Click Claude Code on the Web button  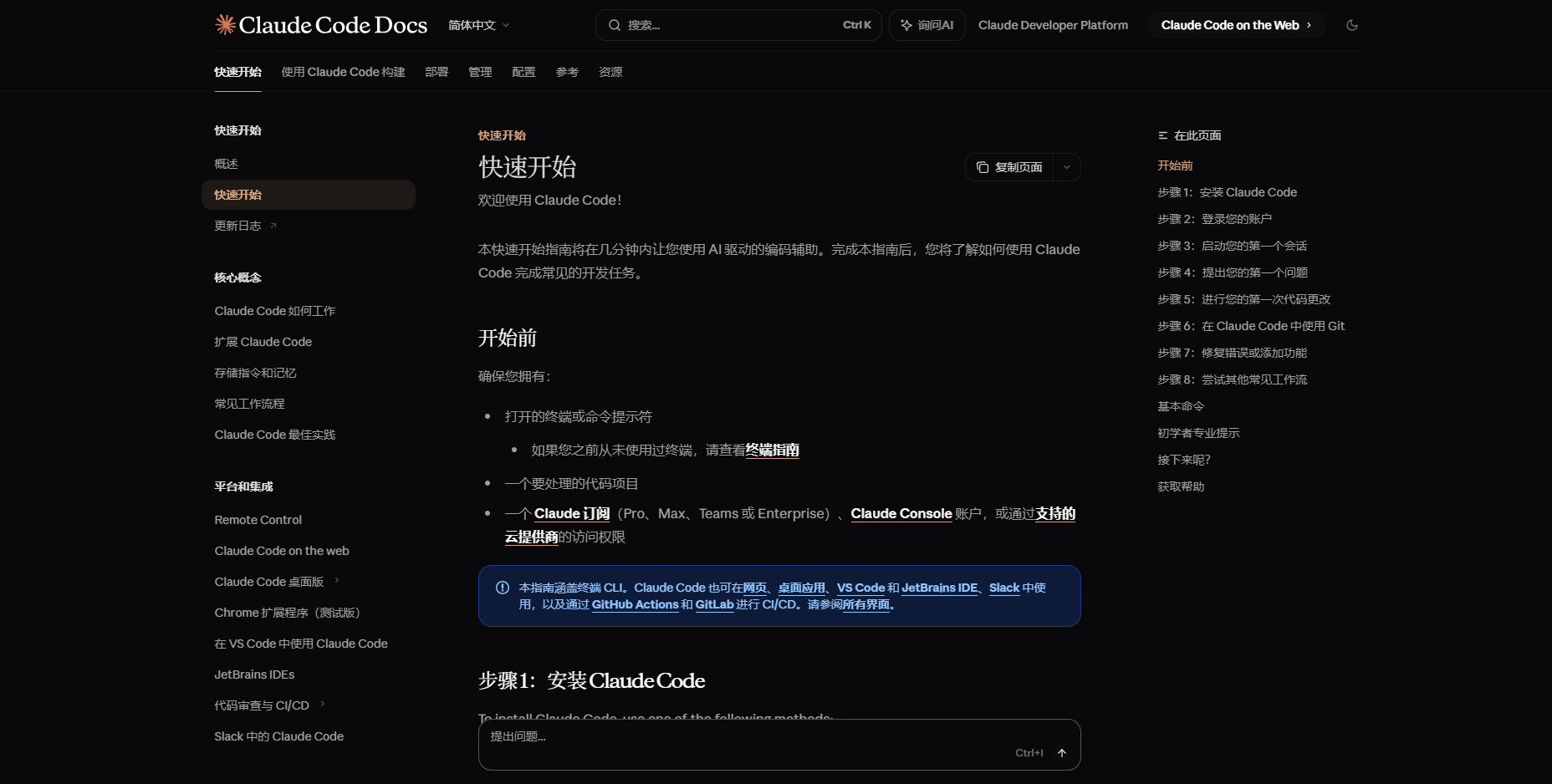pyautogui.click(x=1237, y=25)
